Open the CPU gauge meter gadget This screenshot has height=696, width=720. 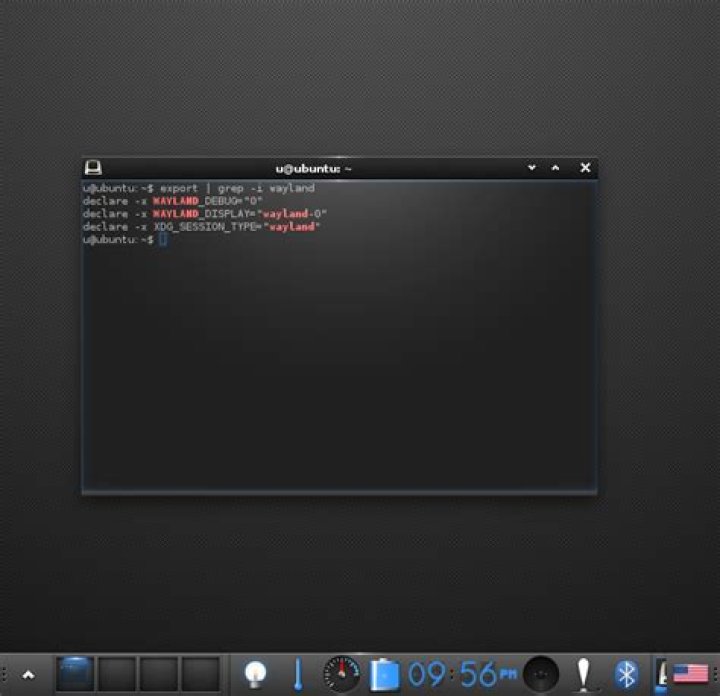(342, 674)
